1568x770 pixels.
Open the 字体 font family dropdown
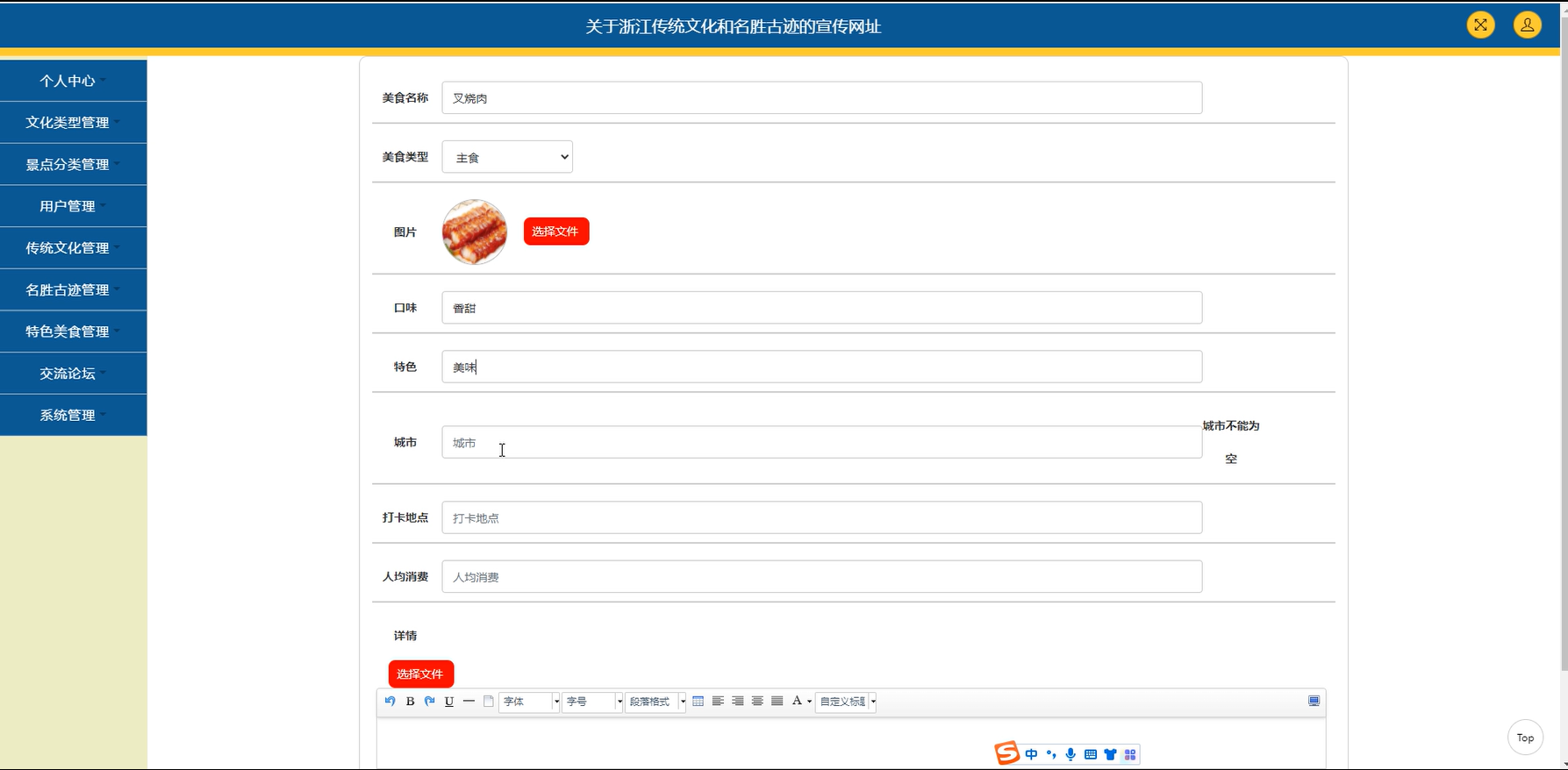529,702
